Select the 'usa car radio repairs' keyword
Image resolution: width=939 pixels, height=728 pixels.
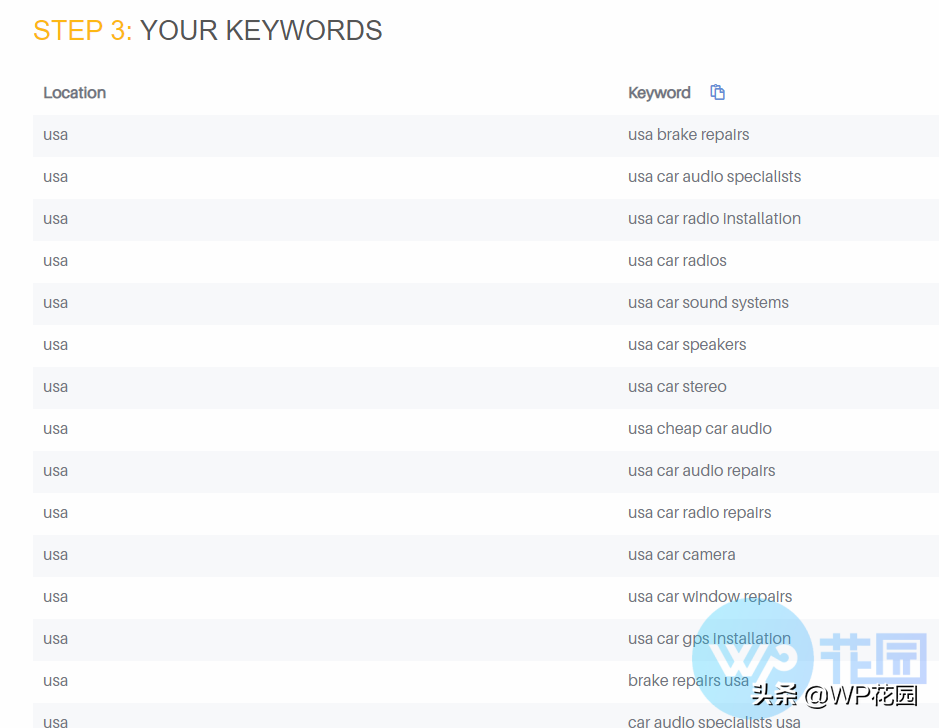point(700,512)
